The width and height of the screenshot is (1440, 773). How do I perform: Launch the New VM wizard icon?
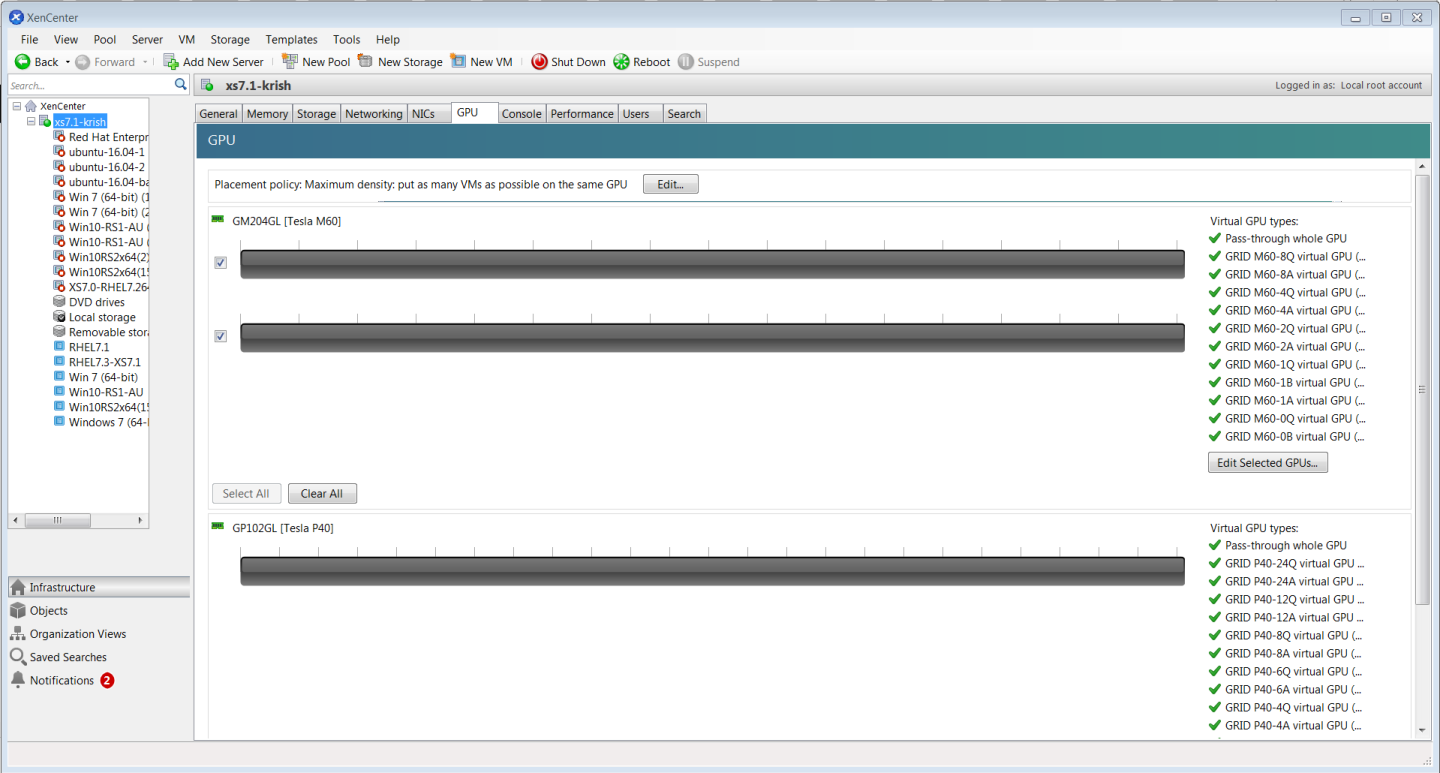[x=459, y=61]
